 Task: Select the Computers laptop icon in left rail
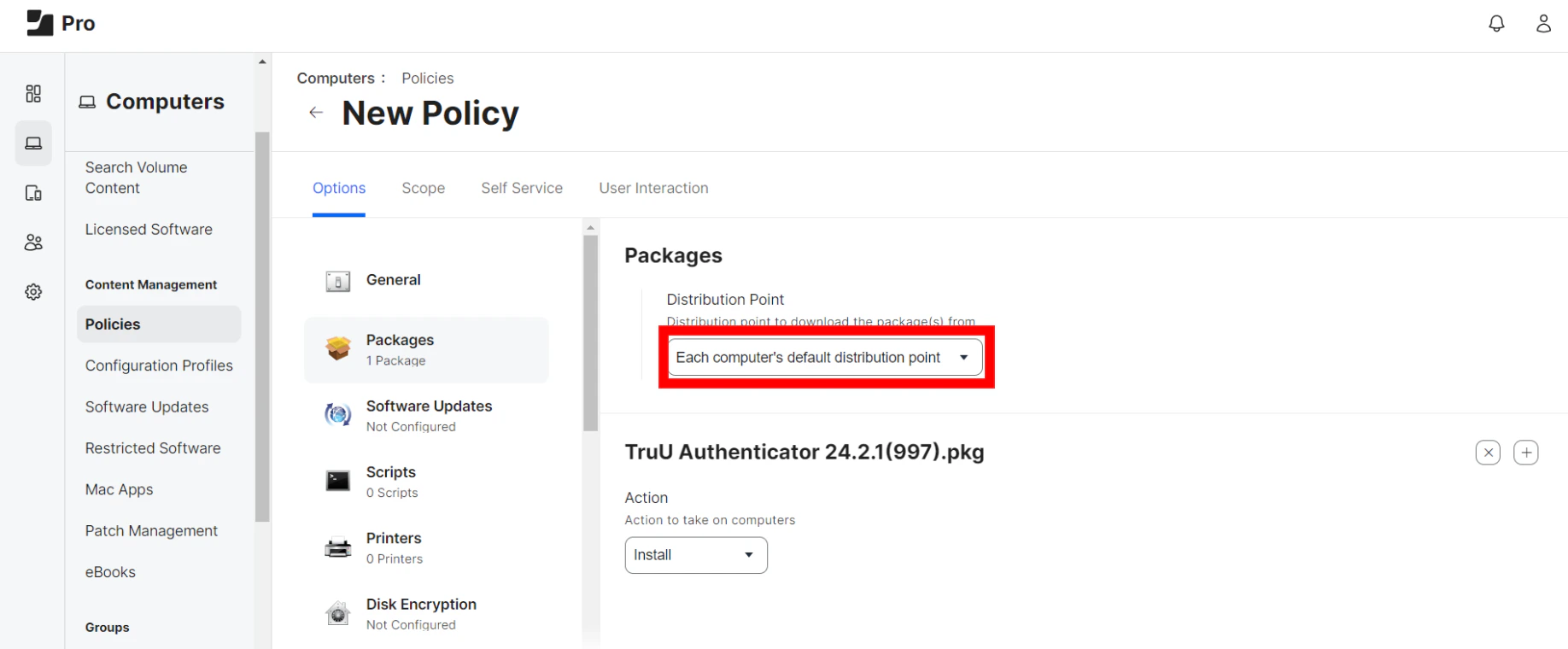click(x=33, y=143)
